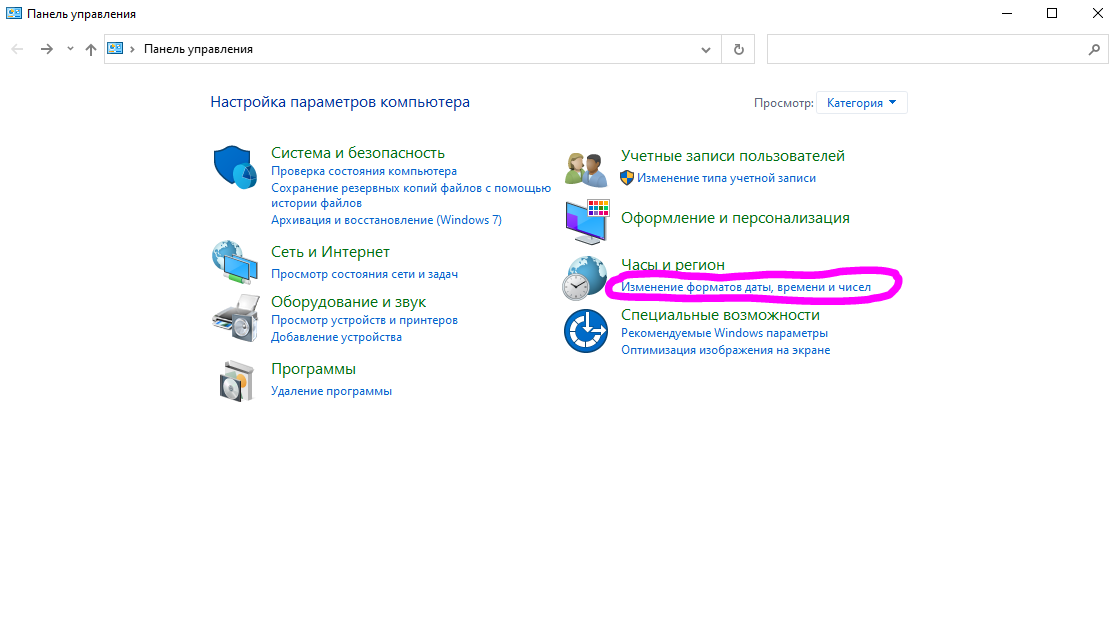
Task: Open Специальные возможности category
Action: [720, 315]
